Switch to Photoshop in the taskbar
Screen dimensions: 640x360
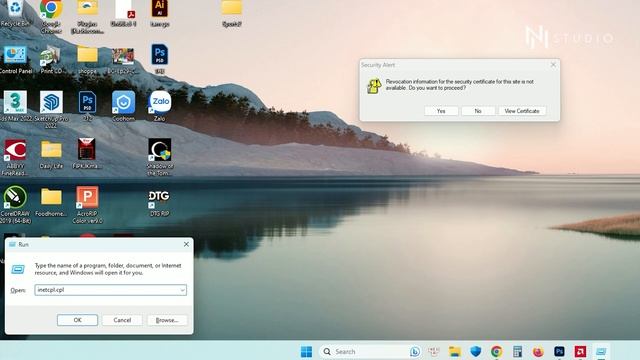[559, 351]
